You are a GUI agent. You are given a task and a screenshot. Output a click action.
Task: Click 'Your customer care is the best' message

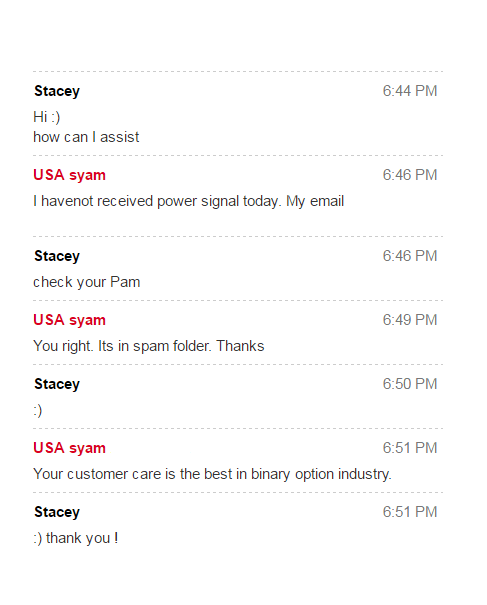click(x=212, y=475)
